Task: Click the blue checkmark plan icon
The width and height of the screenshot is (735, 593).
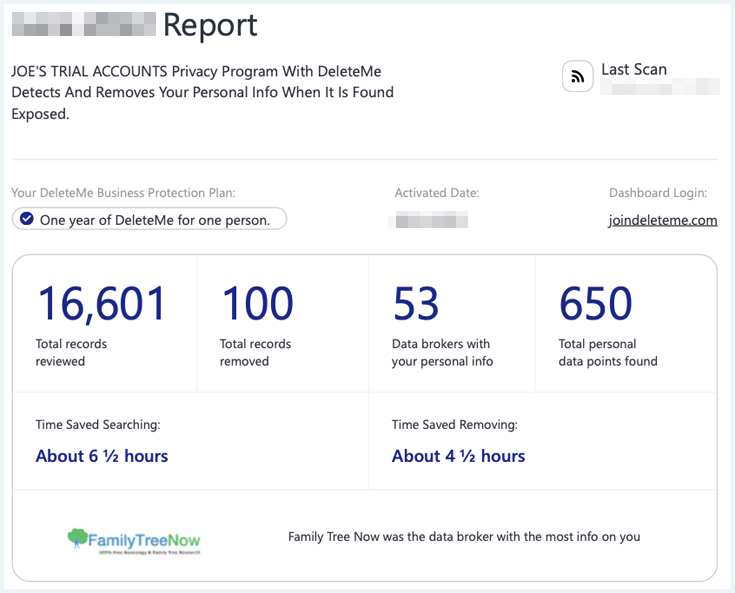Action: [27, 219]
